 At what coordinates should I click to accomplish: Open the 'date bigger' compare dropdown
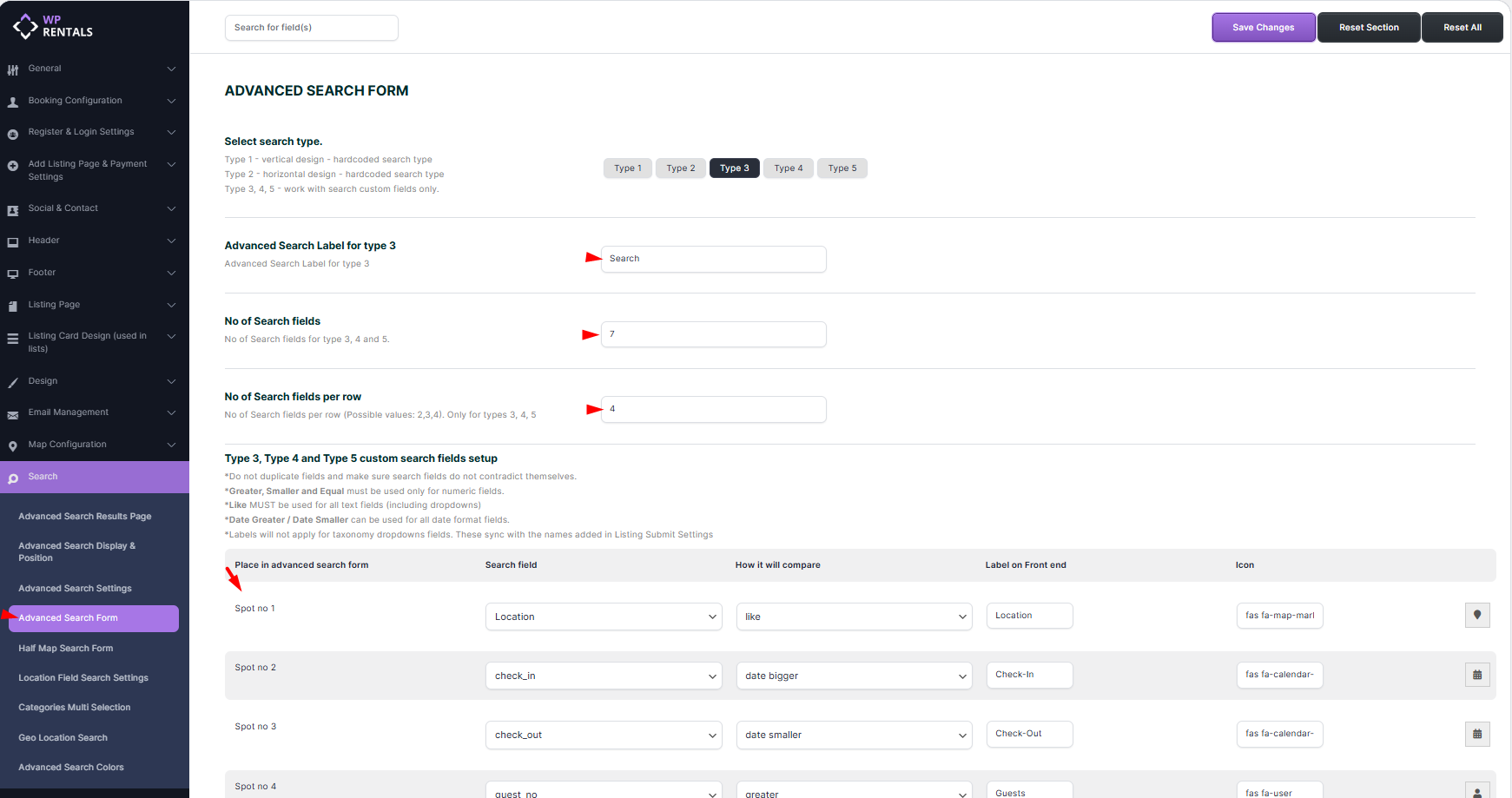click(x=854, y=676)
